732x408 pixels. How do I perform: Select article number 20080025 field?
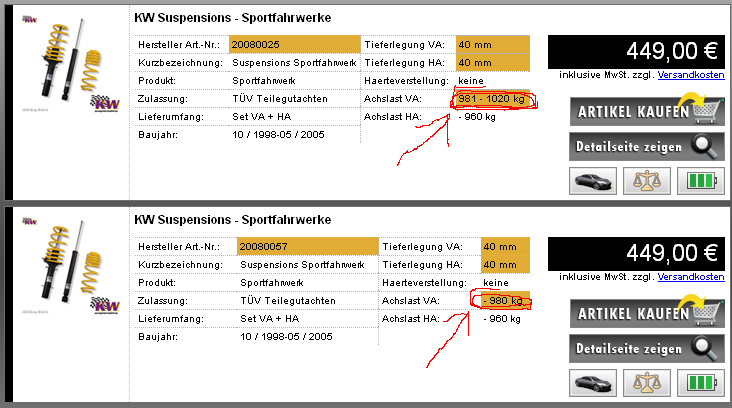tap(295, 45)
